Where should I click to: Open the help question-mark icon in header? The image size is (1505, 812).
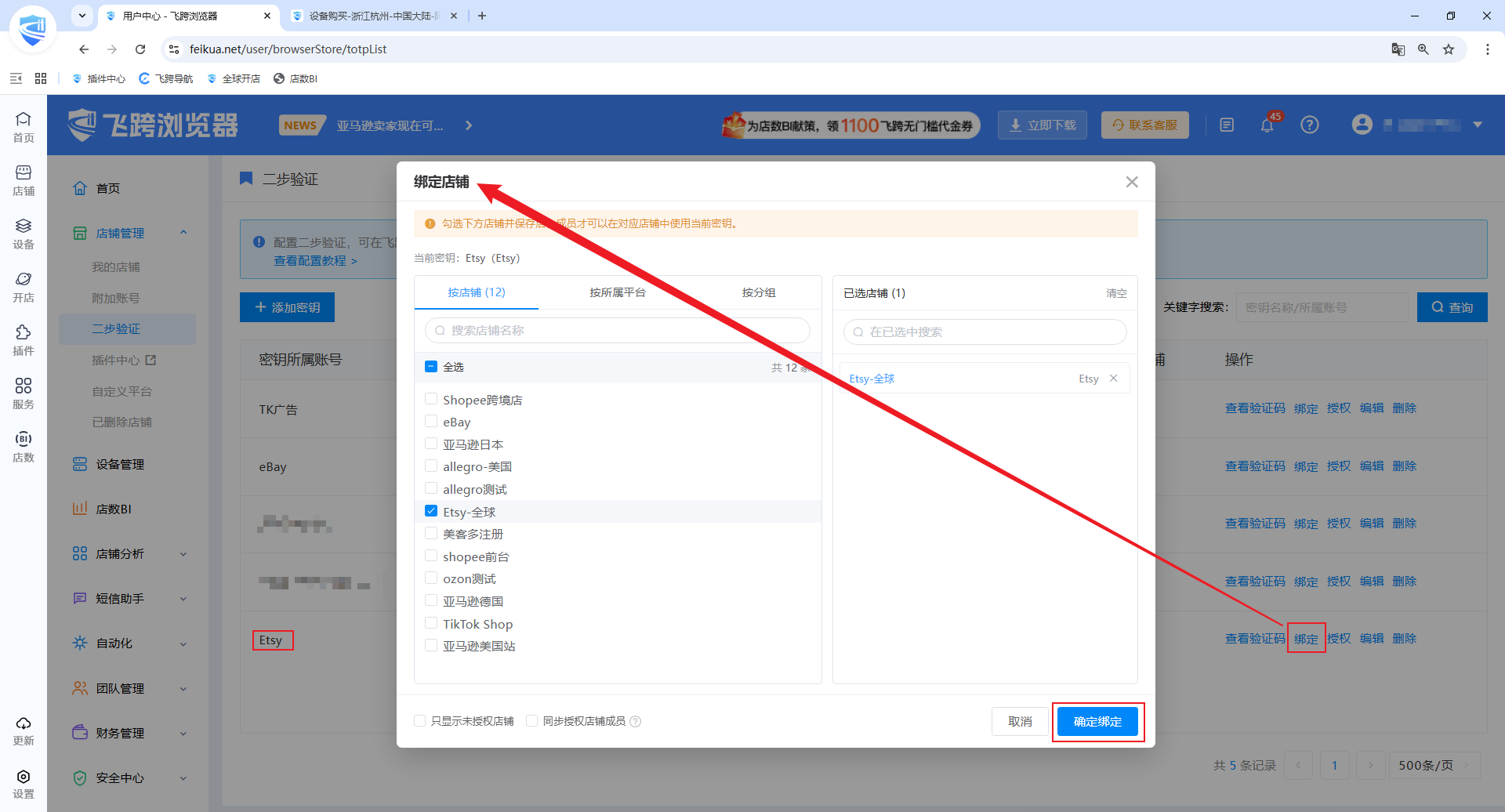pyautogui.click(x=1310, y=125)
